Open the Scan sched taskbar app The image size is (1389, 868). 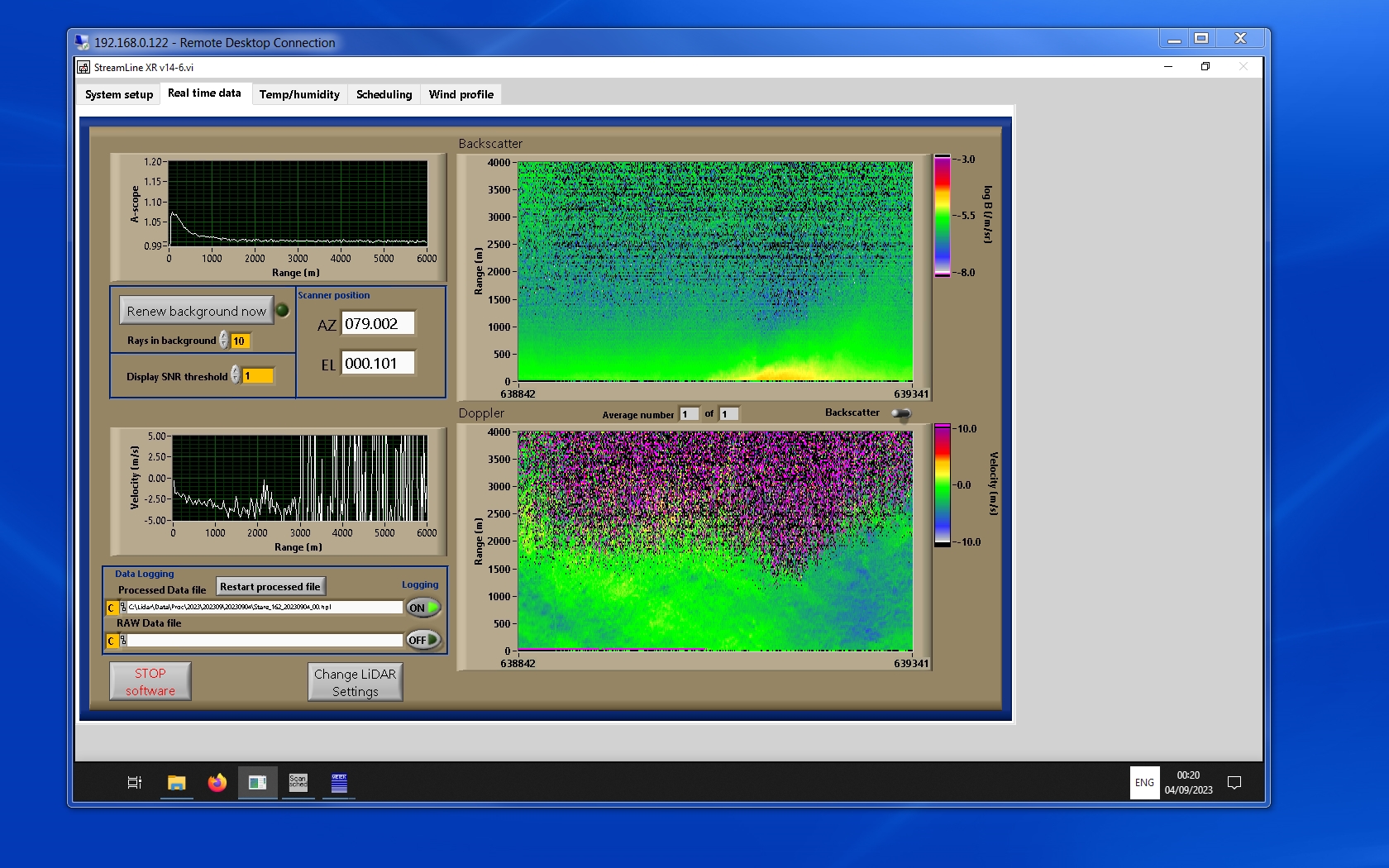pos(298,782)
